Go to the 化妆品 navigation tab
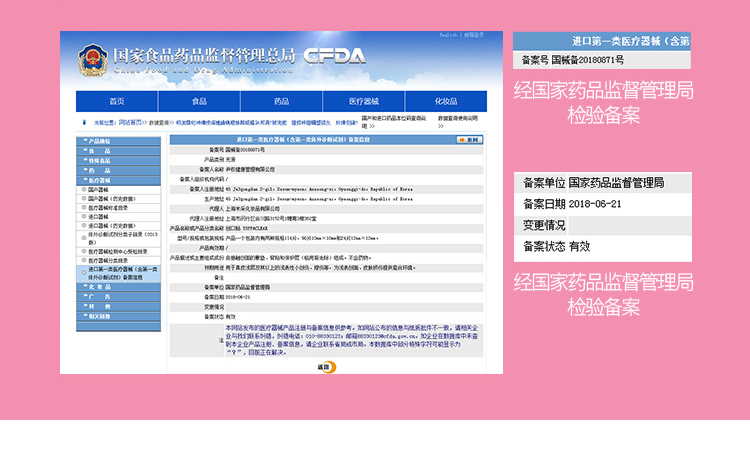 tap(445, 101)
